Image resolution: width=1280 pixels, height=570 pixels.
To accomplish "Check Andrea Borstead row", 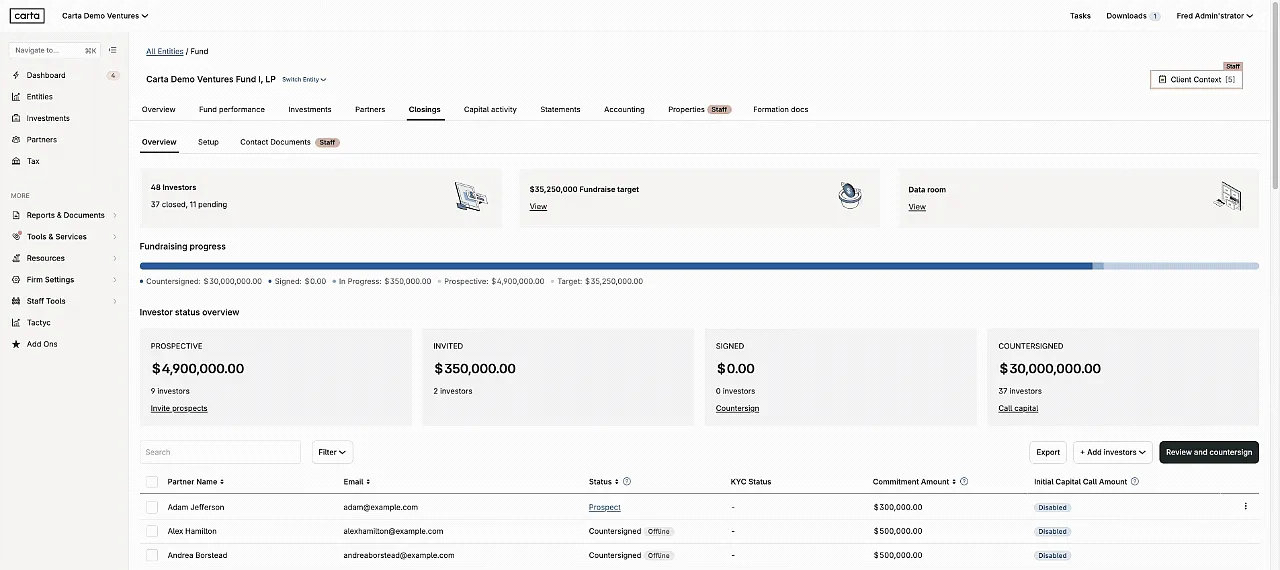I will 152,555.
